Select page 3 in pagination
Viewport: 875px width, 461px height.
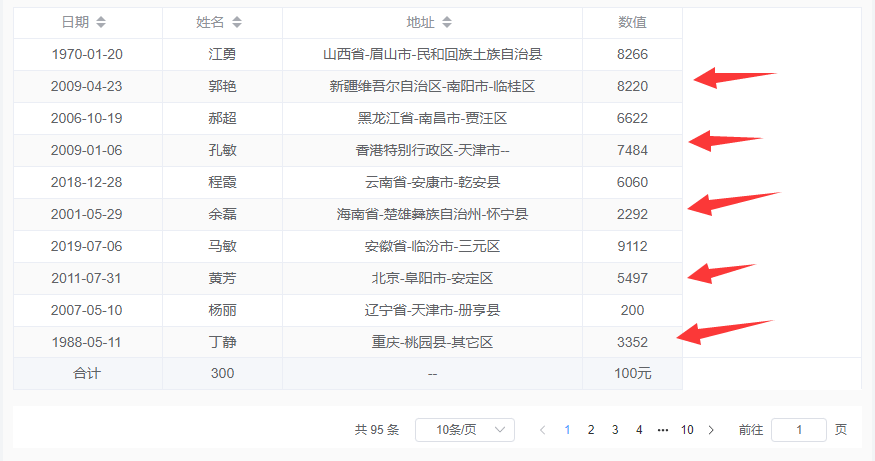(x=615, y=430)
